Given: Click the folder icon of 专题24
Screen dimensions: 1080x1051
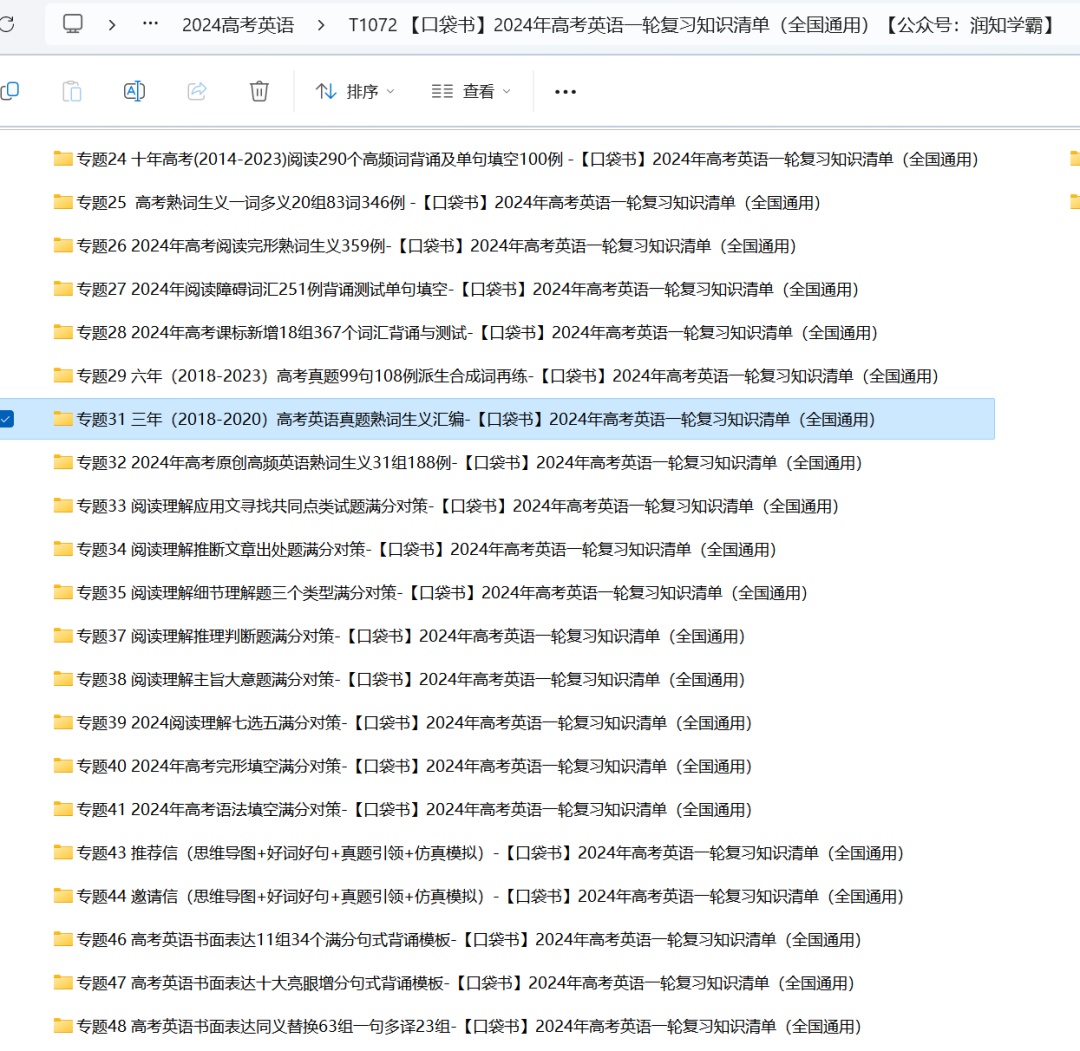Looking at the screenshot, I should click(63, 159).
